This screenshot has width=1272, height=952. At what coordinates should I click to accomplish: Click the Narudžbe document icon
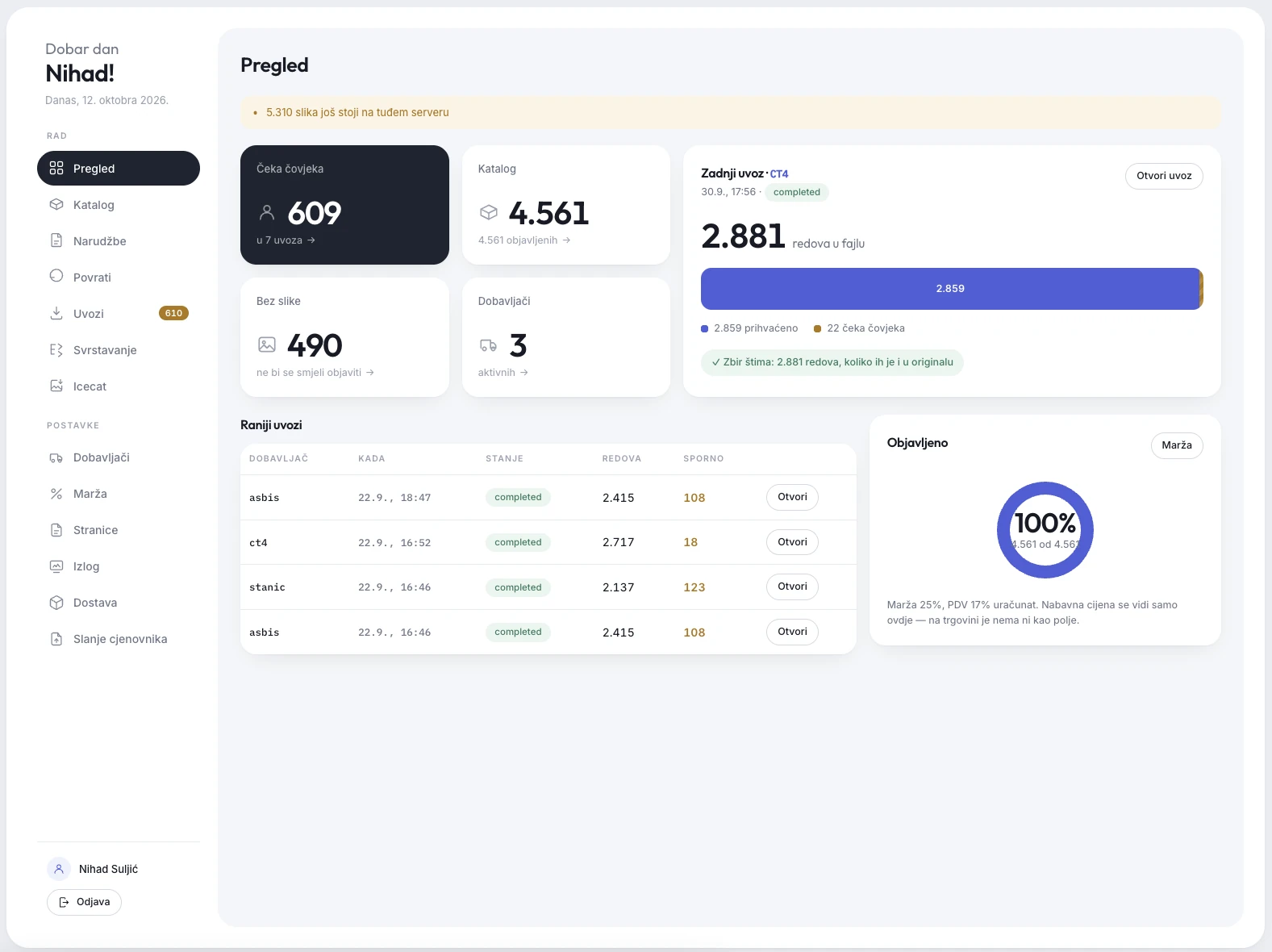56,240
